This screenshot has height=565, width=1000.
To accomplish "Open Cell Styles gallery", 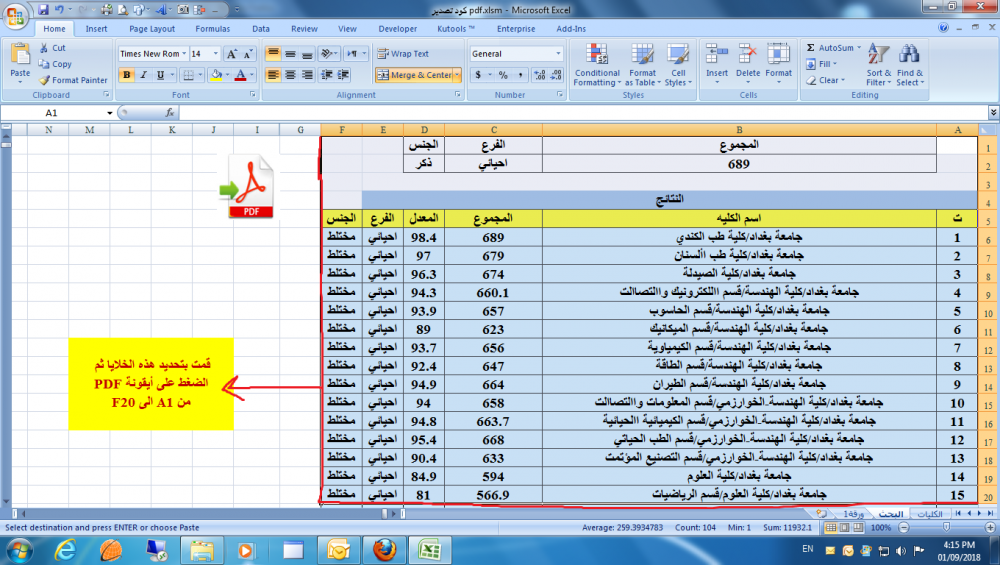I will tap(677, 64).
